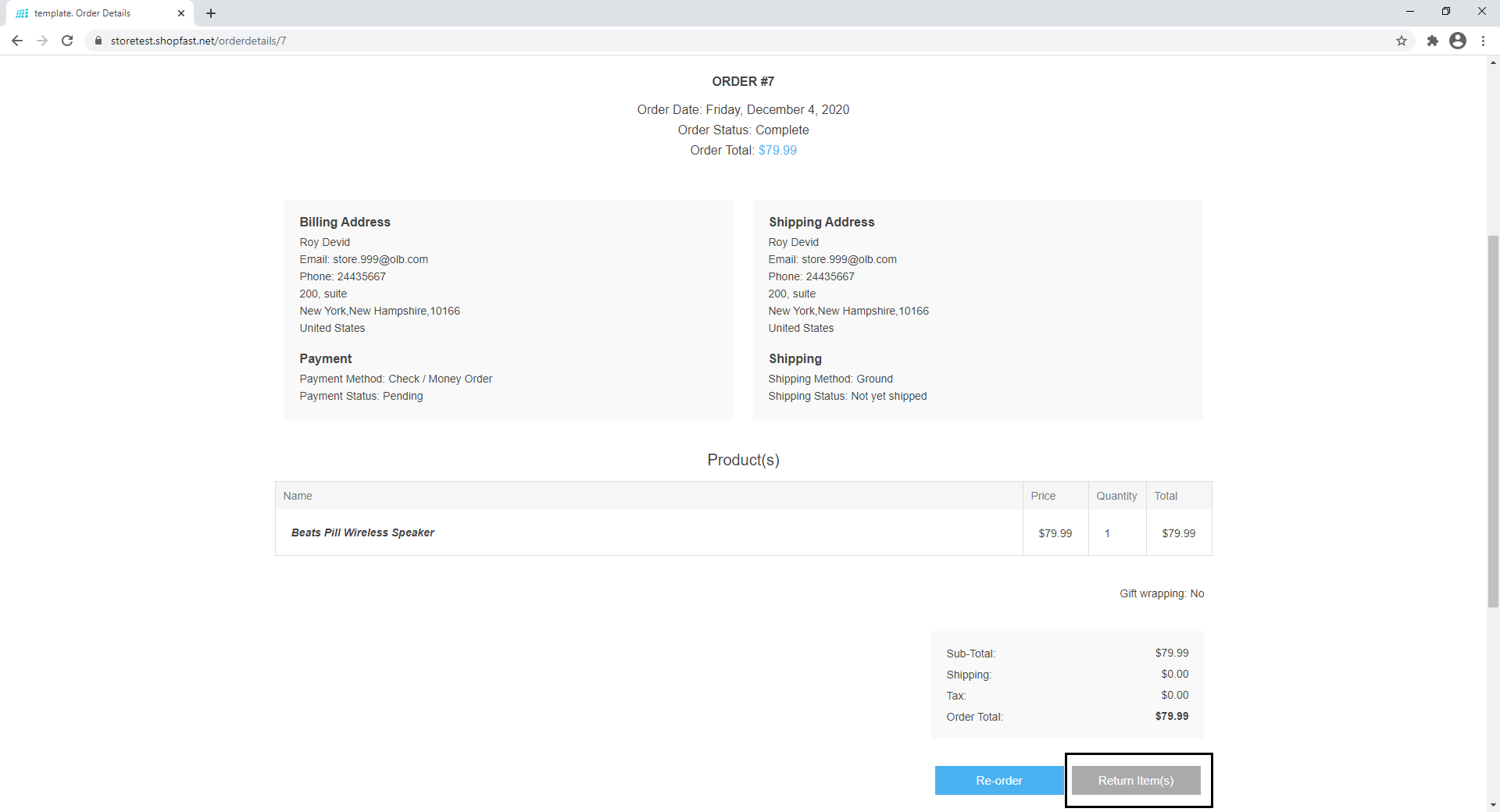Bookmark this page with the star icon
The width and height of the screenshot is (1500, 812).
pos(1402,41)
